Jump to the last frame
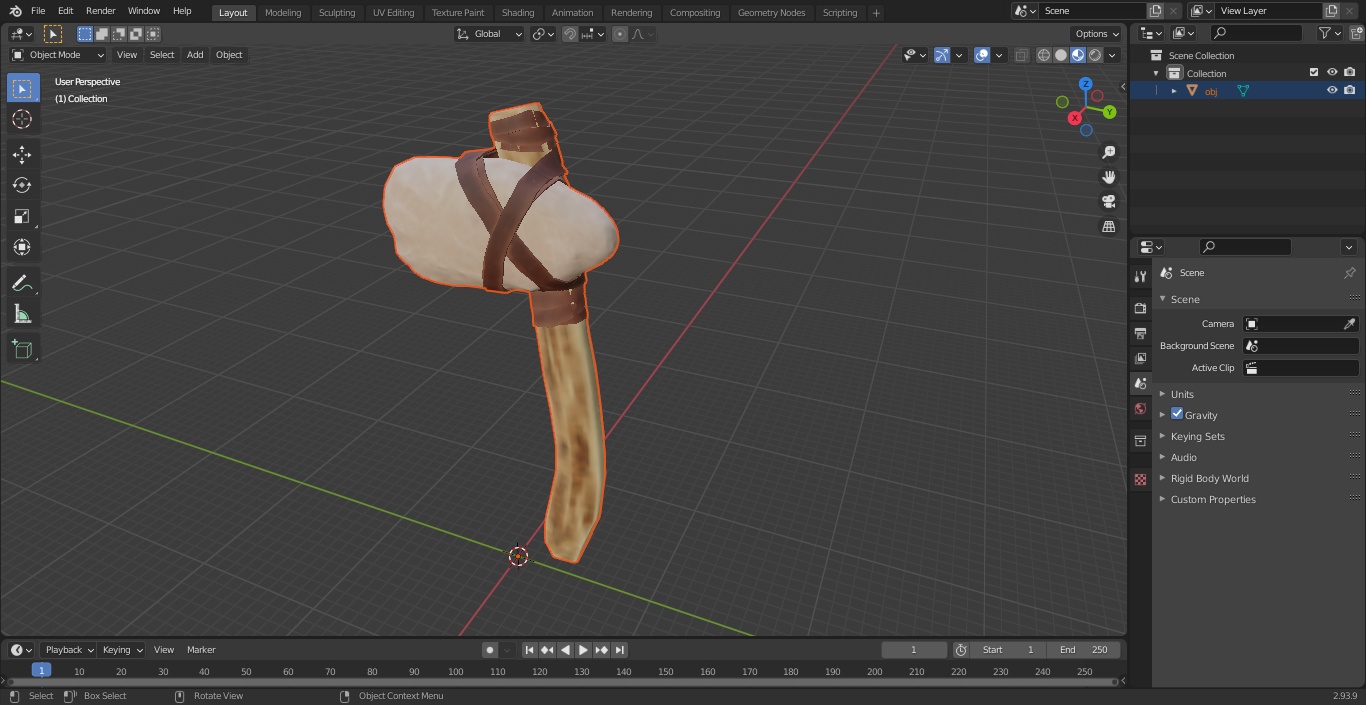 (620, 650)
